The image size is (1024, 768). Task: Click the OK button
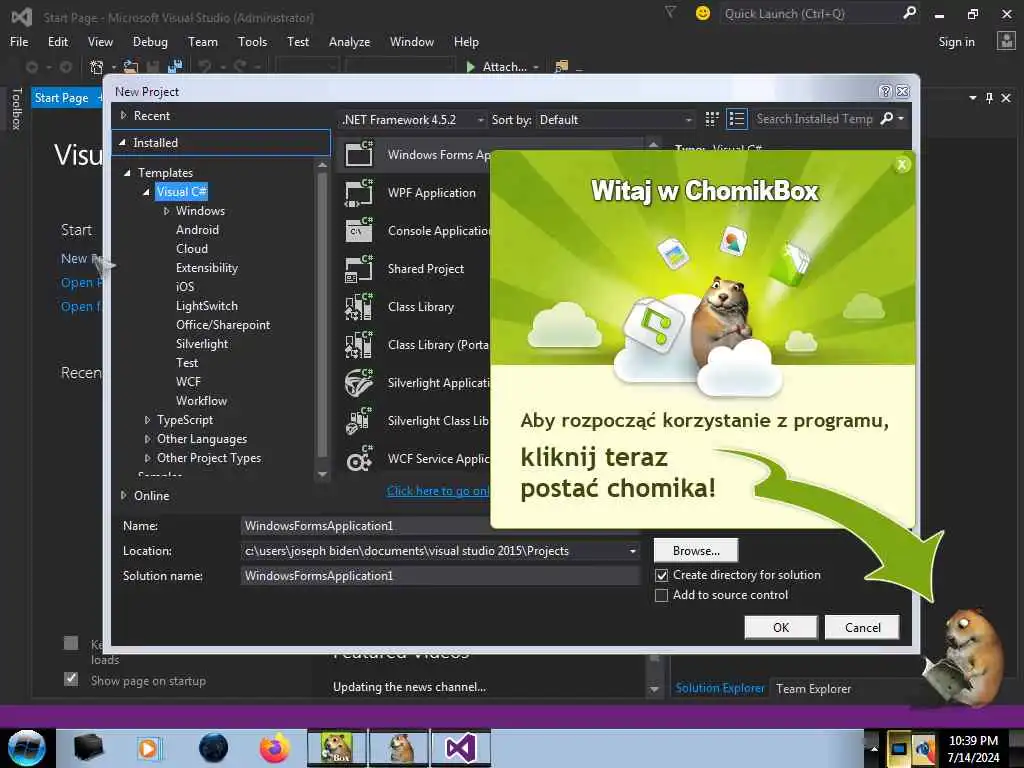click(x=780, y=628)
